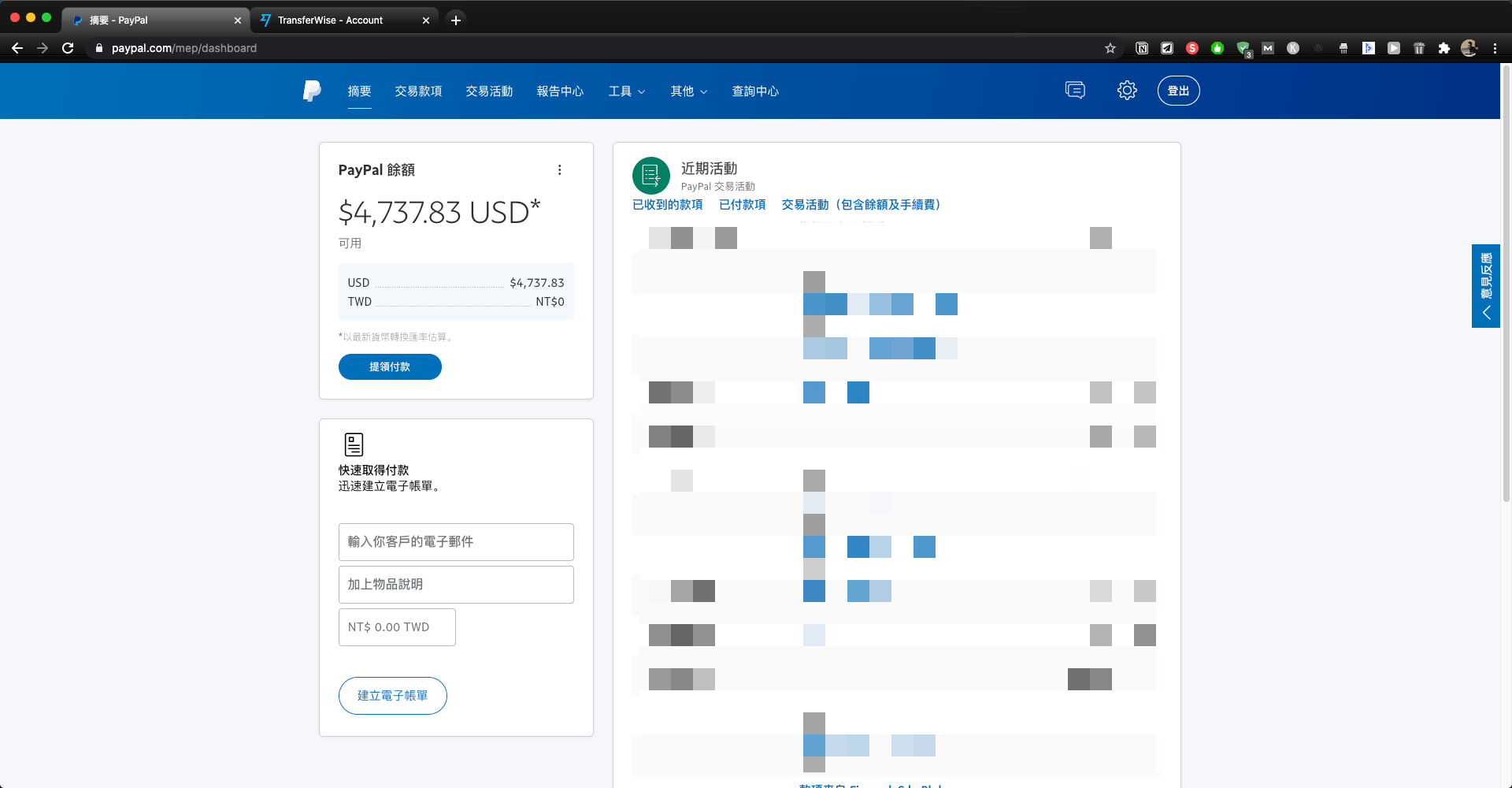Click the green shield extension icon
The height and width of the screenshot is (788, 1512).
[x=1243, y=49]
